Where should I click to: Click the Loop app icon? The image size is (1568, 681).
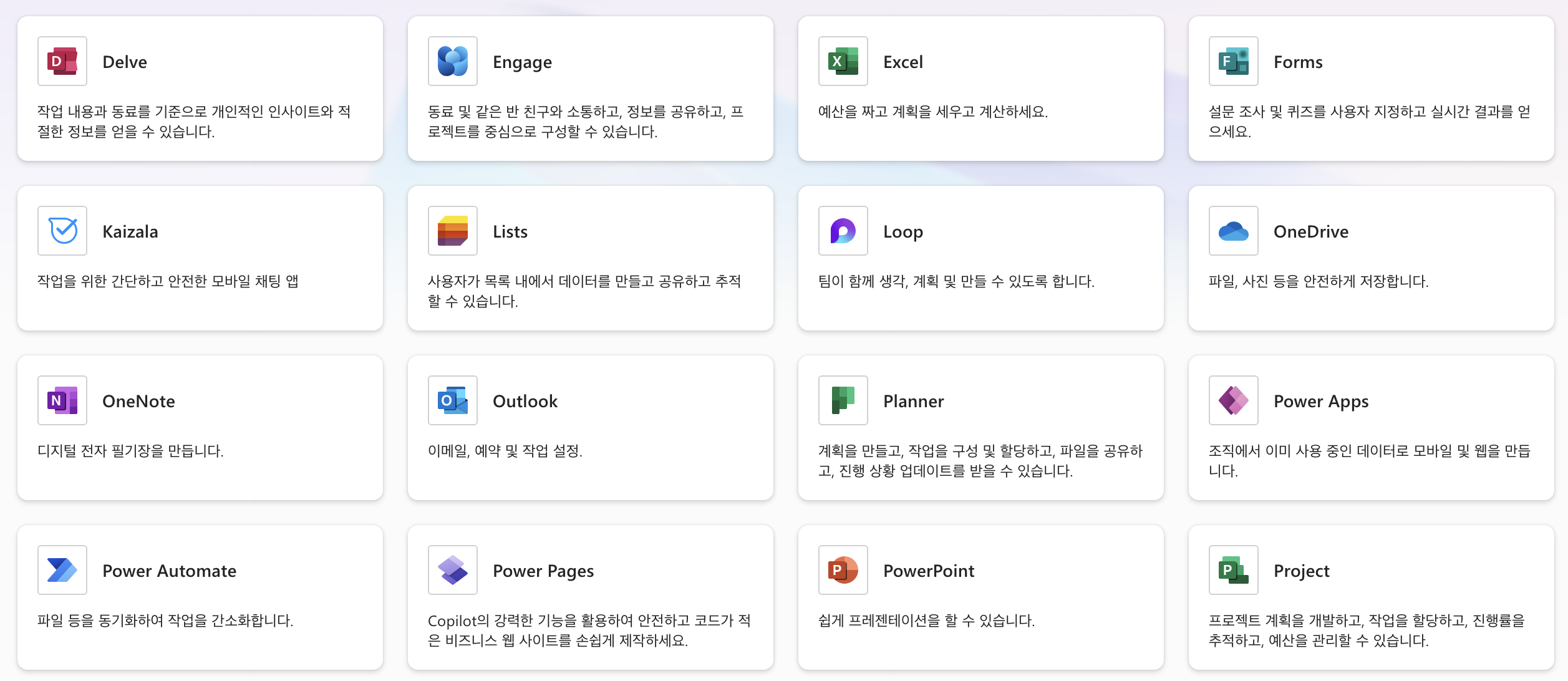(843, 231)
